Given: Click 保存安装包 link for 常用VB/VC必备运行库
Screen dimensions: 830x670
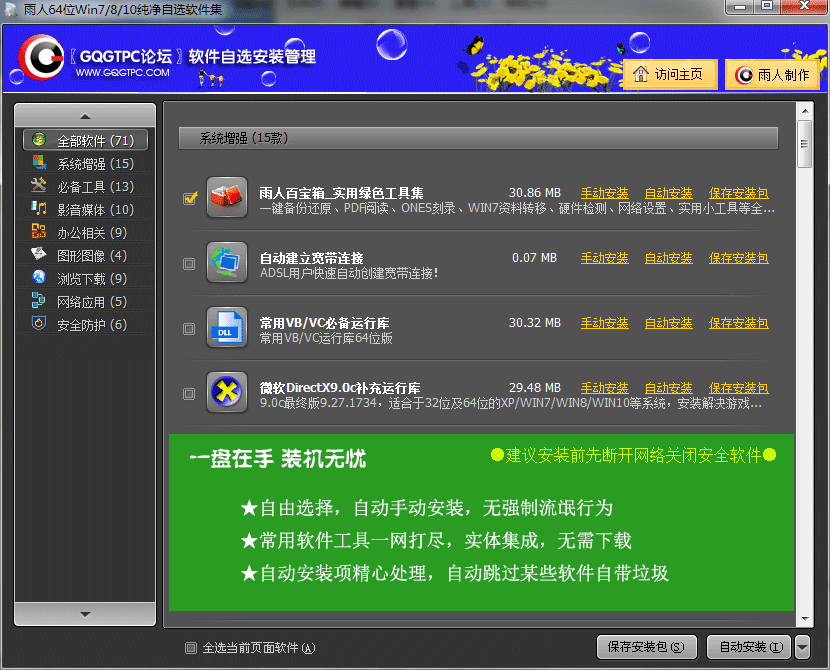Looking at the screenshot, I should [x=738, y=323].
